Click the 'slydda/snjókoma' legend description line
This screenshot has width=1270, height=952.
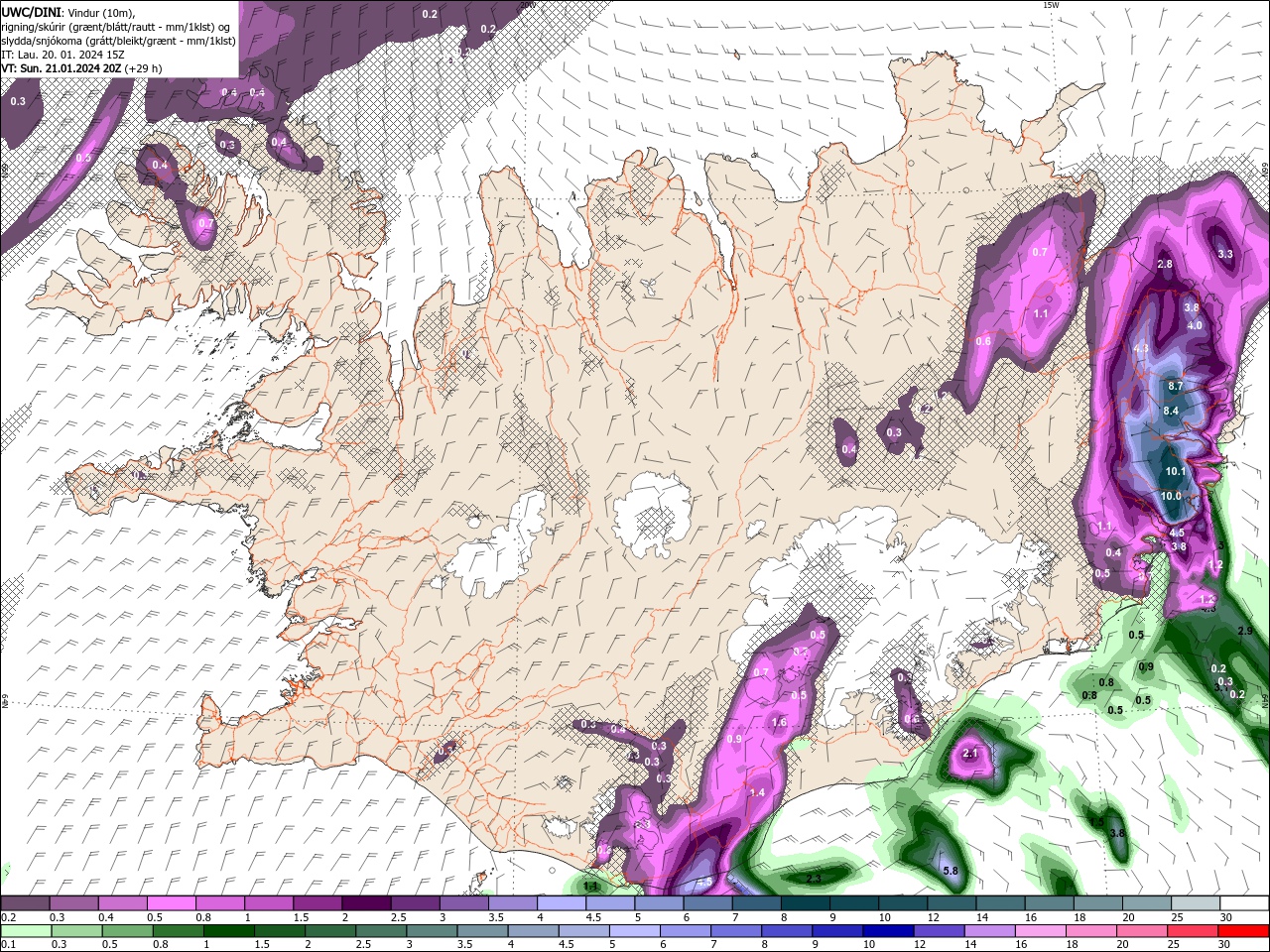[119, 41]
